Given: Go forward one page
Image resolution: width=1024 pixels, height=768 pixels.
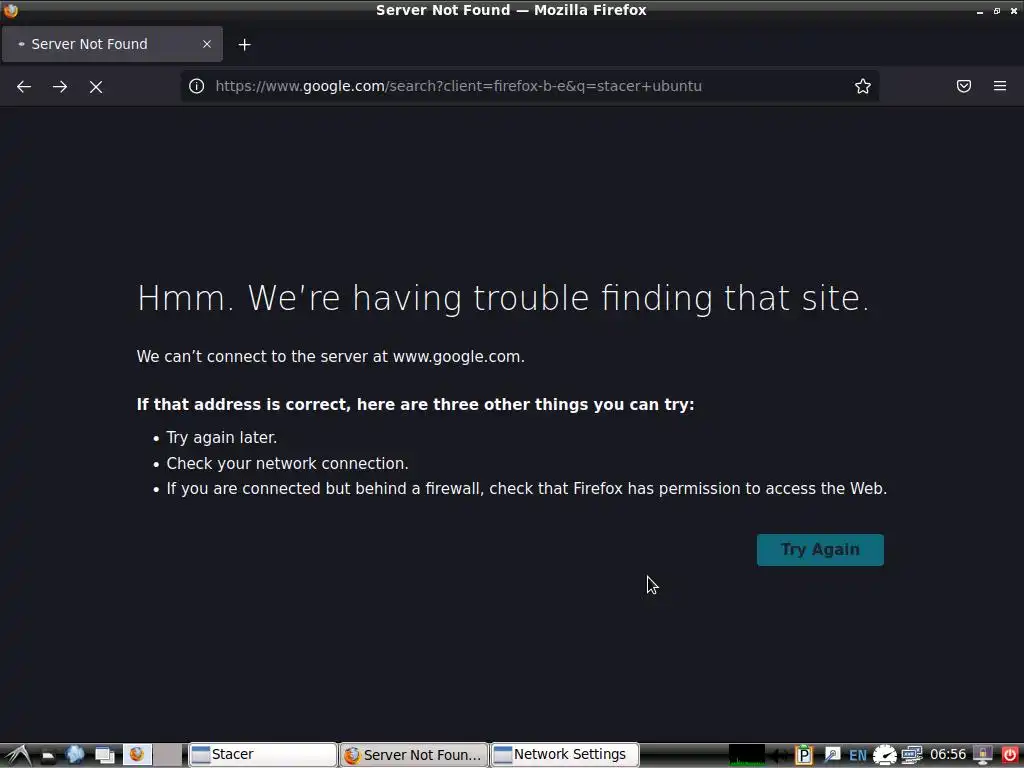Looking at the screenshot, I should point(60,86).
